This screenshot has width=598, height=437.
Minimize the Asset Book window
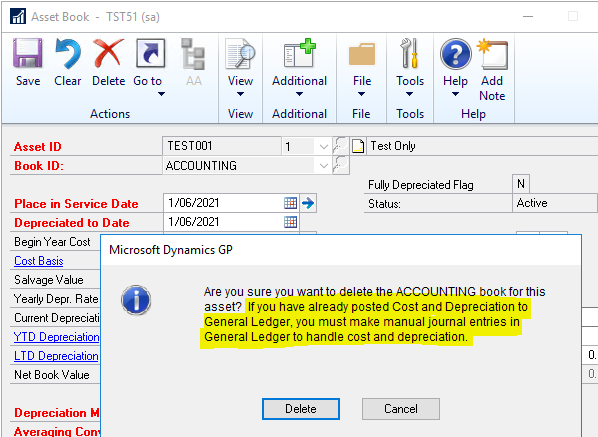tap(528, 16)
